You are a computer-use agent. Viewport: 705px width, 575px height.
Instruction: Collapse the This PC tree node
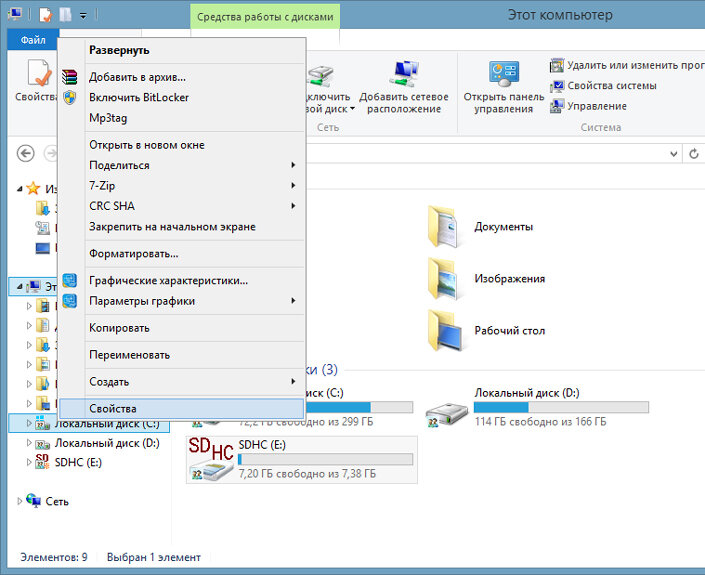point(19,286)
